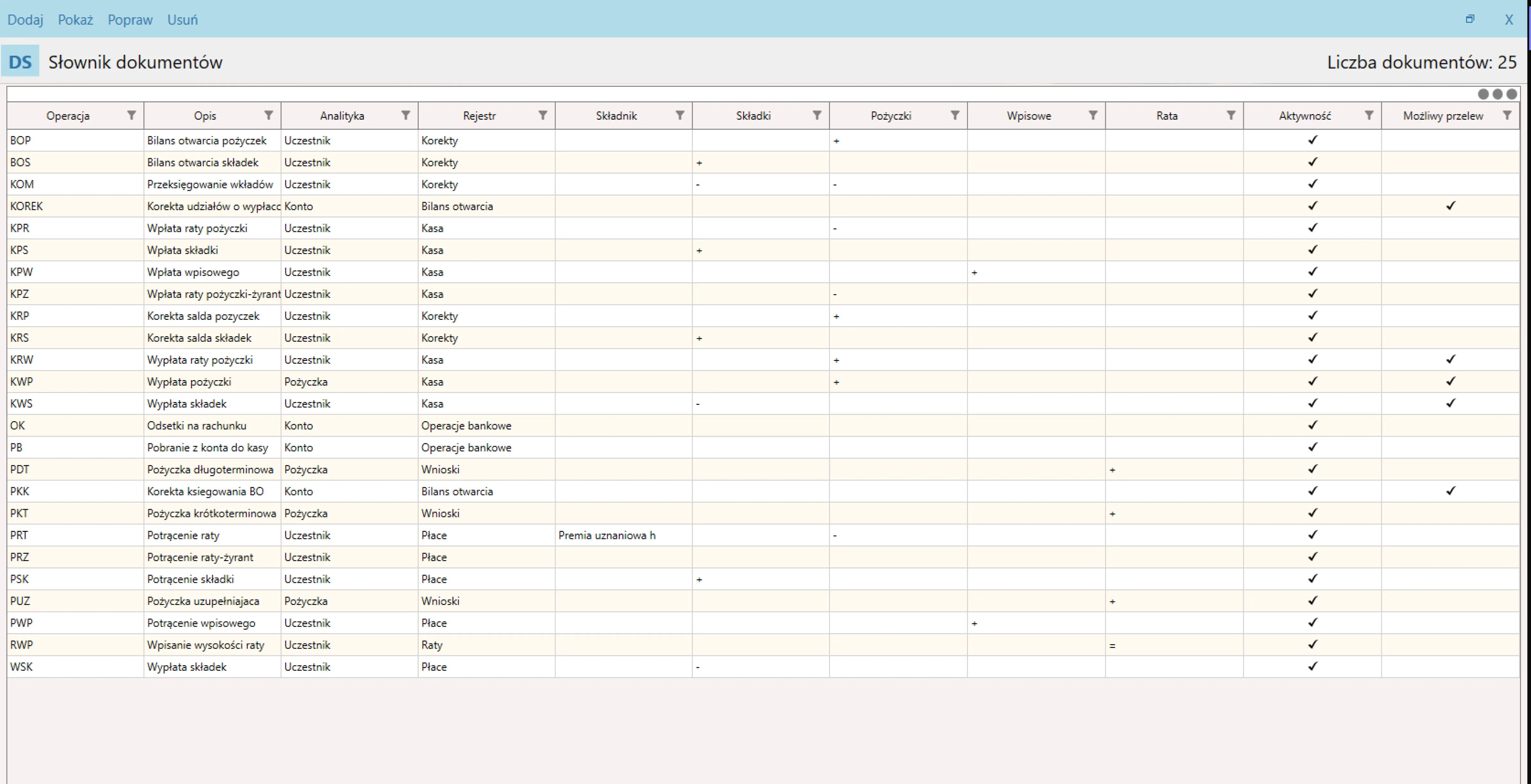
Task: Toggle Możliwy przelew checkmark for KOREK
Action: click(1450, 206)
